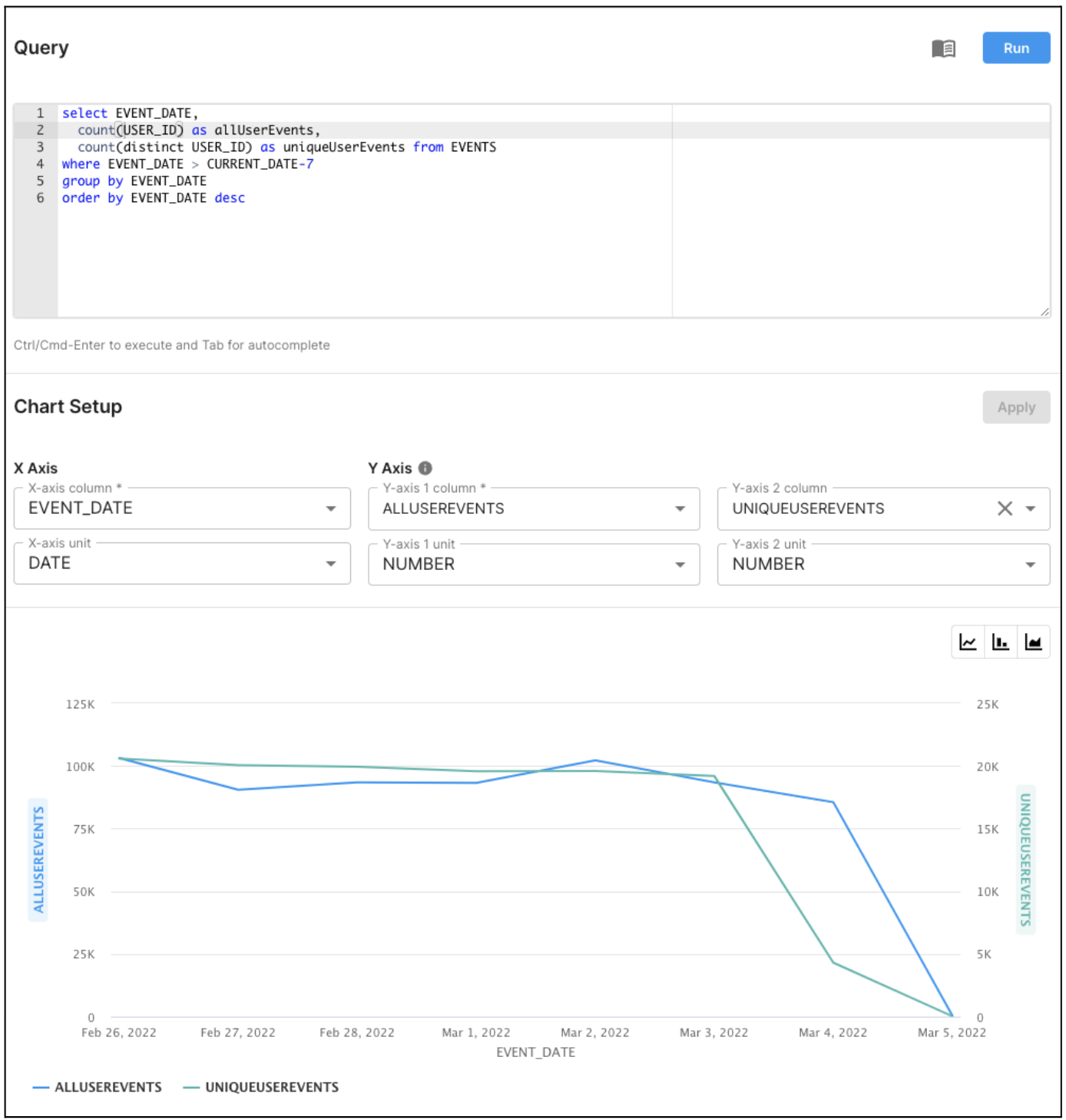Click the Apply button in Chart Setup

pyautogui.click(x=1015, y=407)
